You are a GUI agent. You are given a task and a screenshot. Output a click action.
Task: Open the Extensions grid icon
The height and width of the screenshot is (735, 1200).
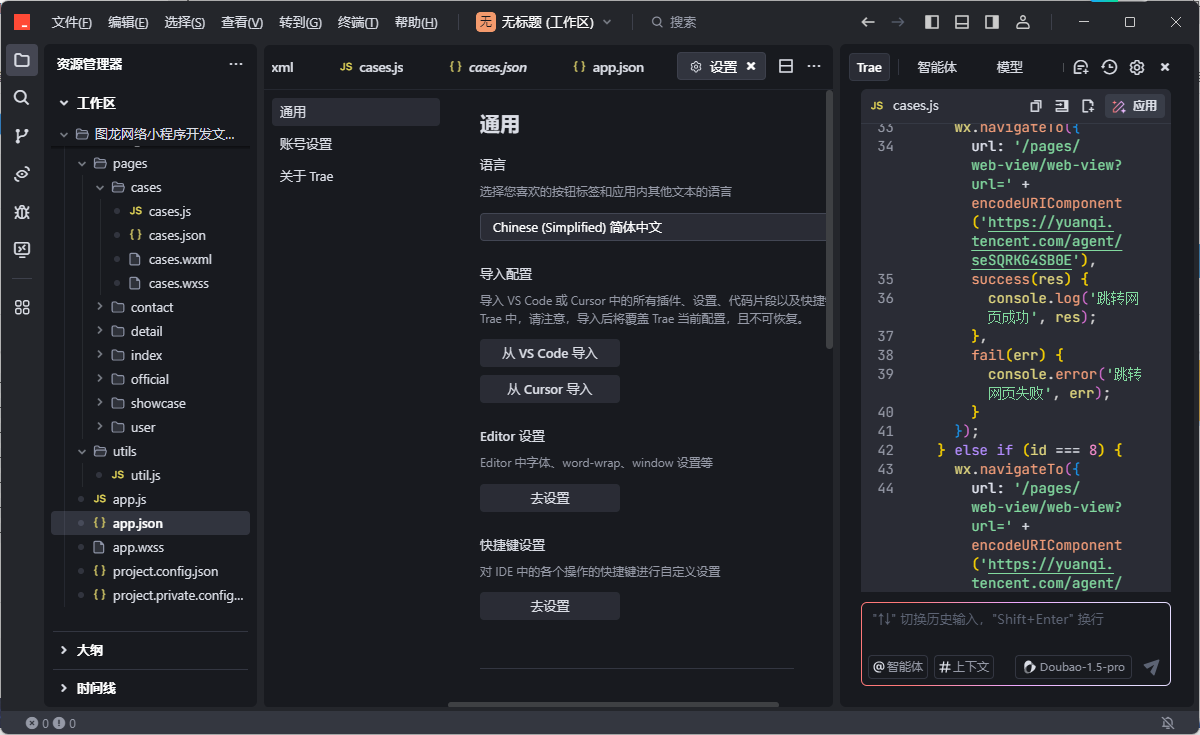[22, 307]
